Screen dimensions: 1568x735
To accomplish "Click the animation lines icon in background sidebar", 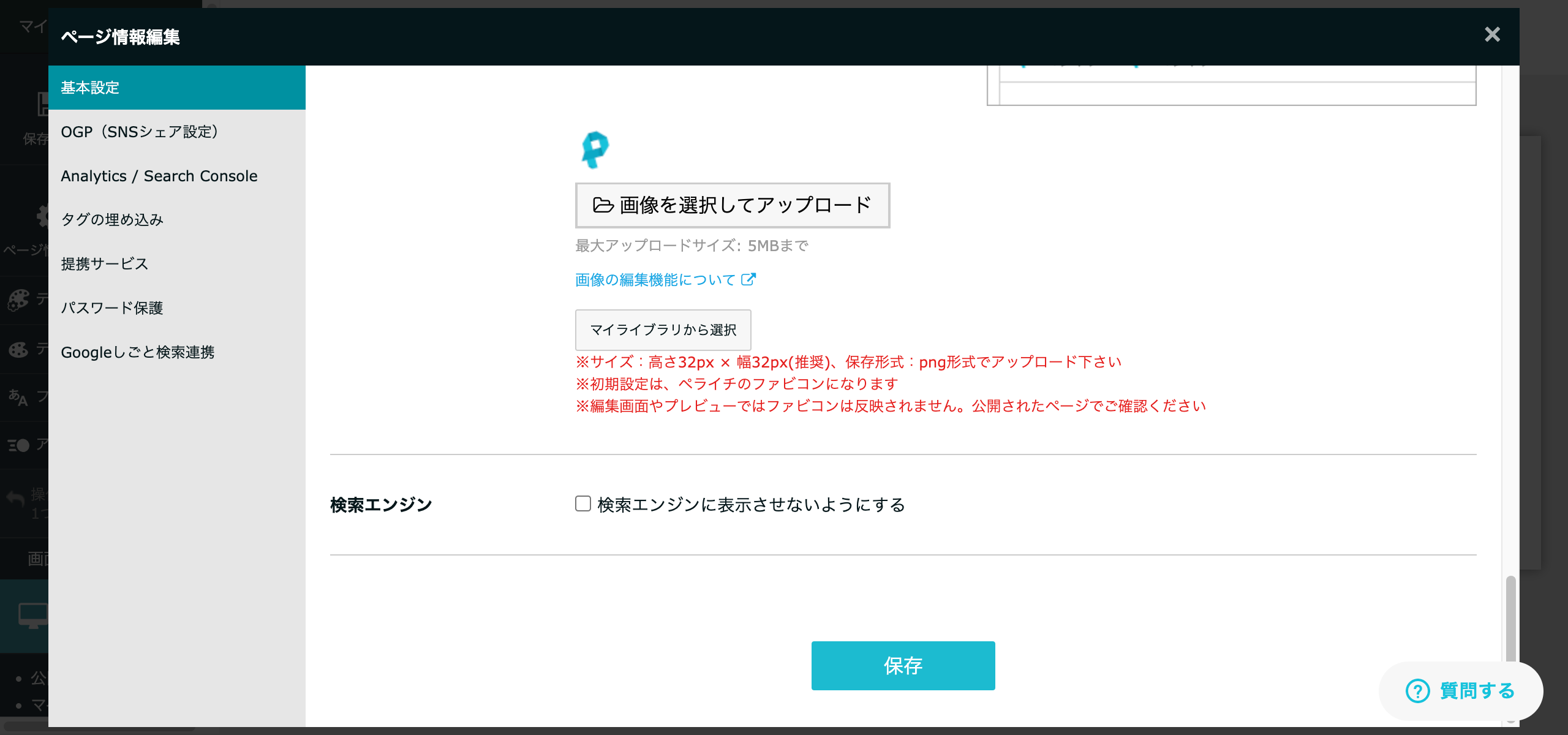I will [x=18, y=445].
